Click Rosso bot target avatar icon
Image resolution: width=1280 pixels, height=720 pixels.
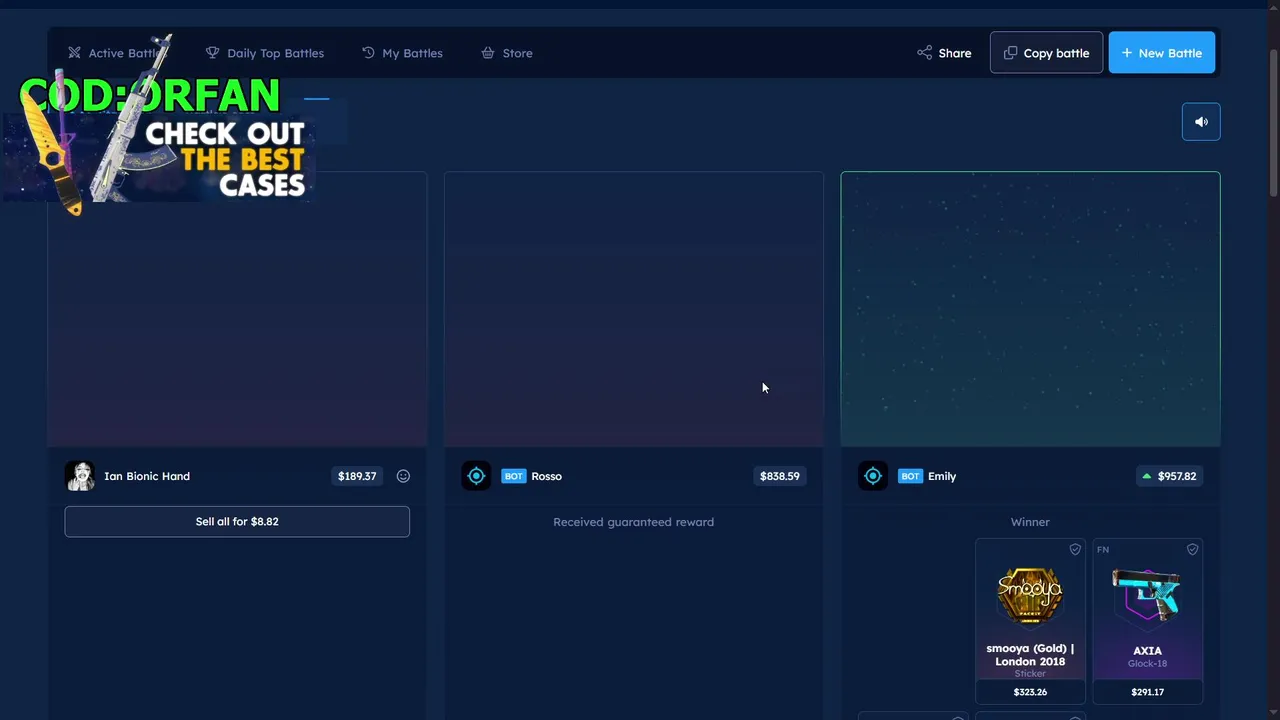pos(476,476)
